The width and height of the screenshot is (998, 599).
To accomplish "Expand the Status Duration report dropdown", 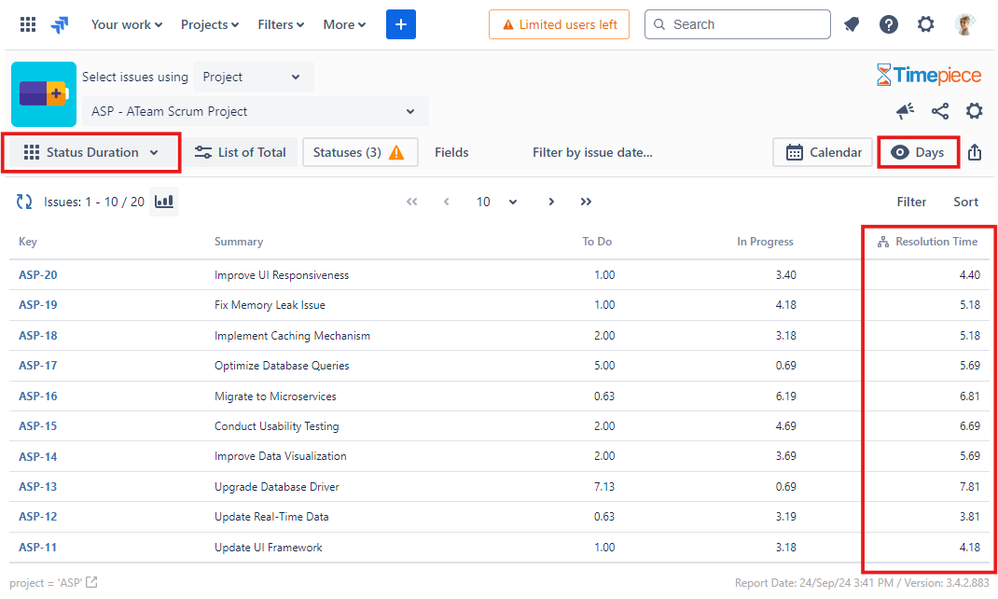I will coord(91,152).
